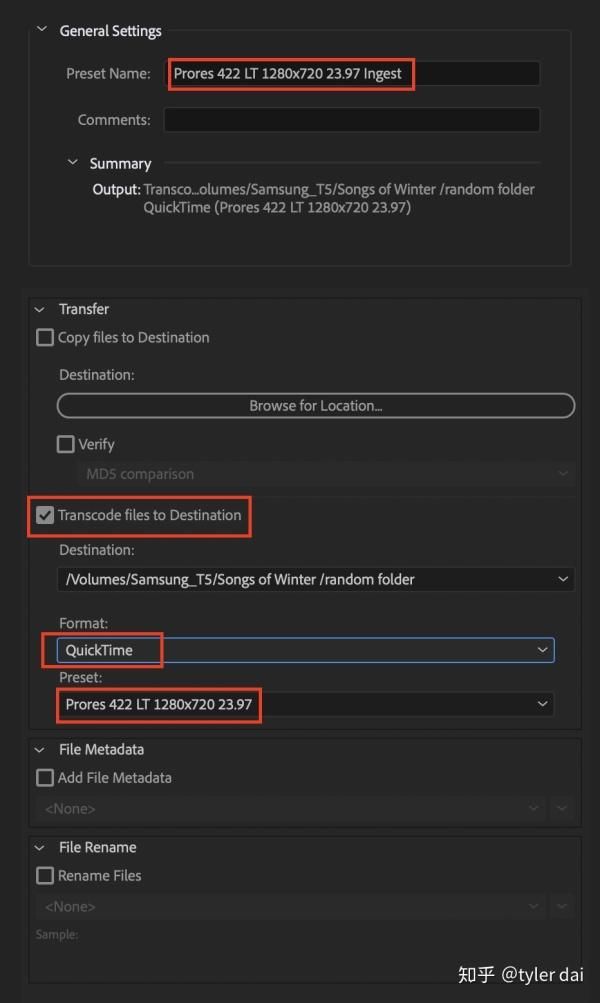The image size is (600, 1003).
Task: Click the small arrow beside File Metadata preset
Action: pos(564,808)
